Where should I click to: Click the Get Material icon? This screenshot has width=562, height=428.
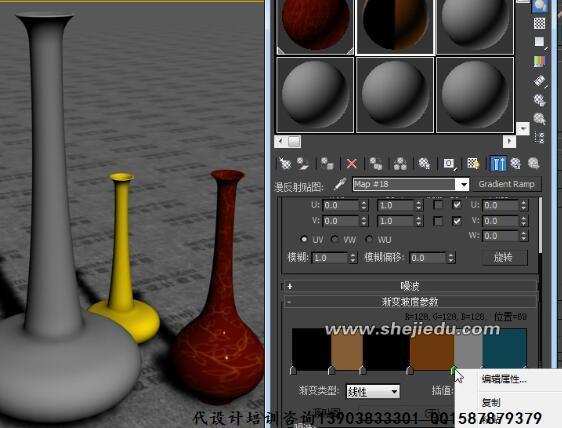pos(285,163)
